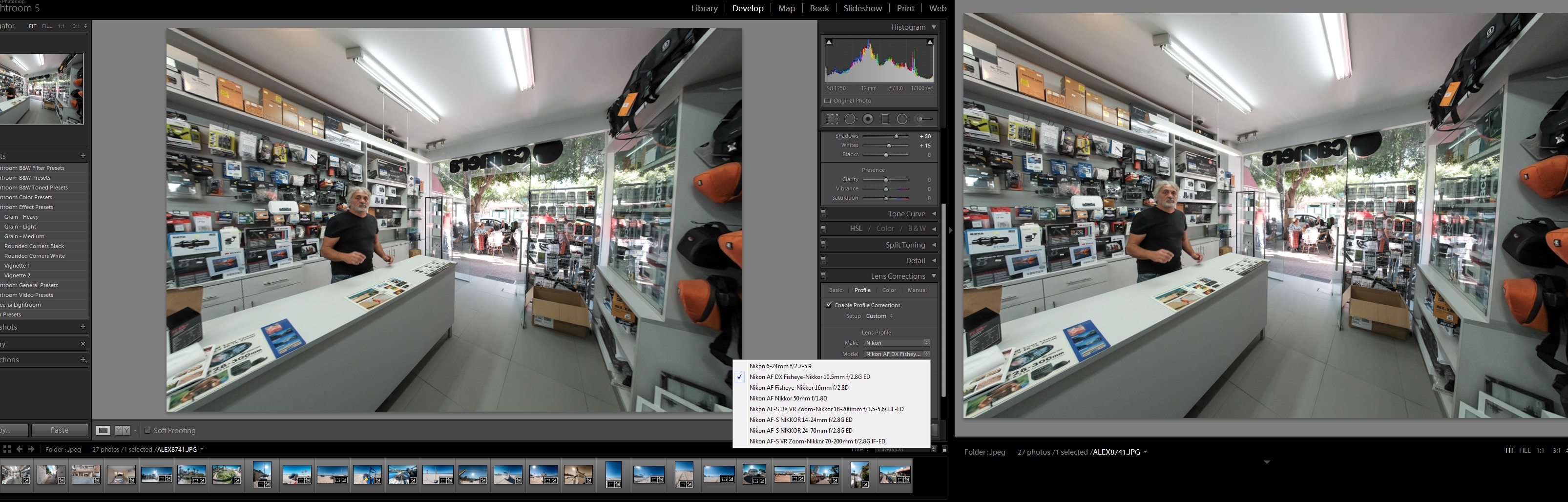Set navigator zoom to 3:1
The width and height of the screenshot is (1568, 502).
click(76, 26)
